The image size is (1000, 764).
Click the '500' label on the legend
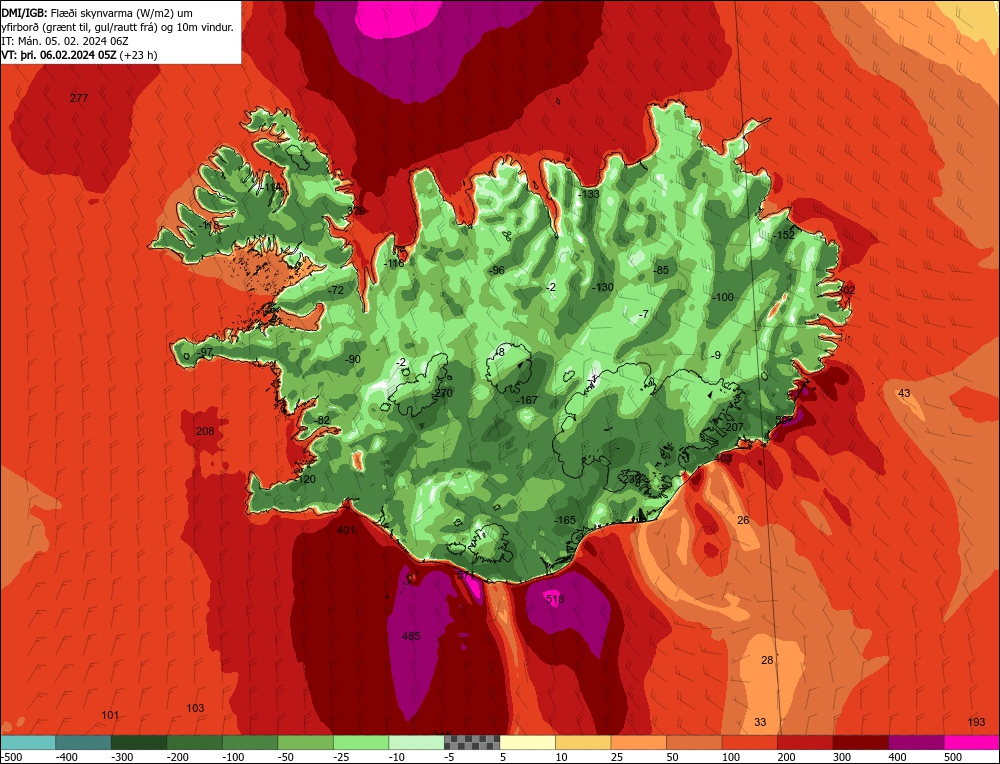(x=953, y=757)
